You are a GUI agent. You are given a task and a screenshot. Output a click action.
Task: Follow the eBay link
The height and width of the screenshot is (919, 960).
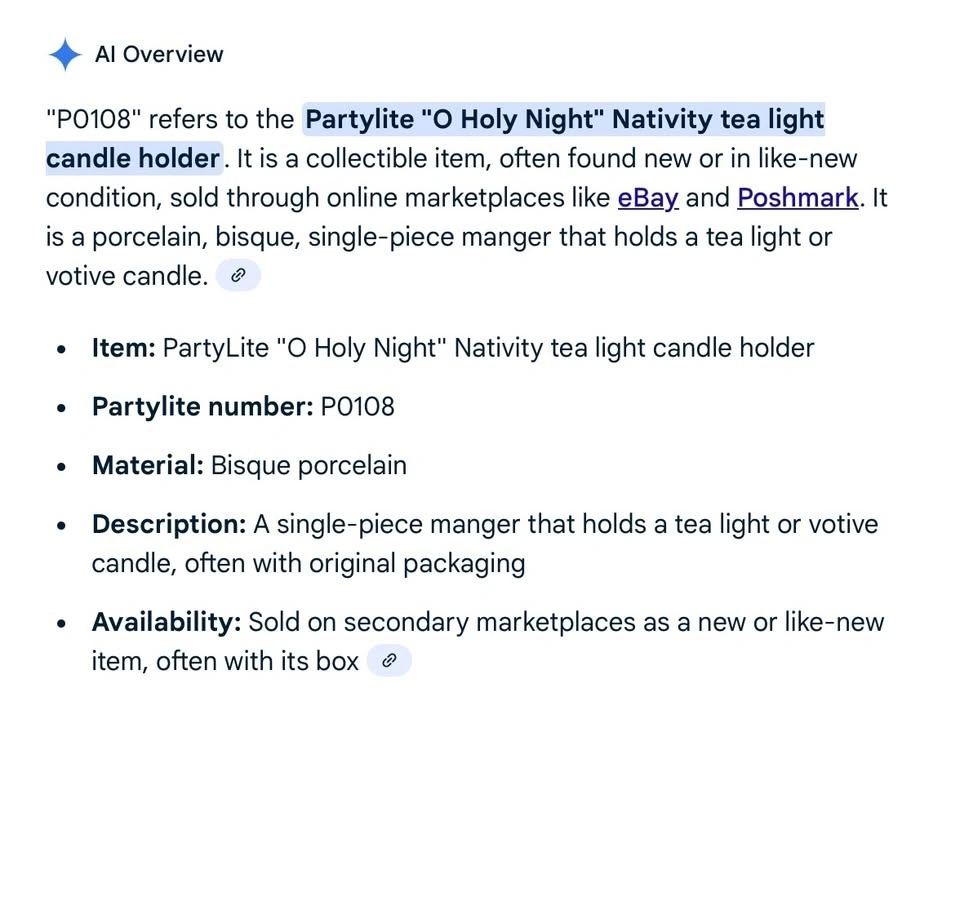[648, 198]
